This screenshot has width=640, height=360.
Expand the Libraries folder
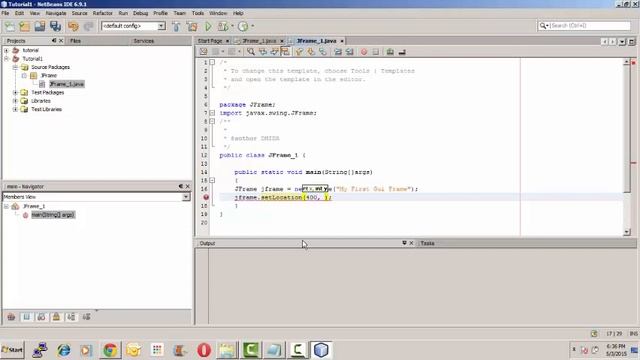coord(15,101)
